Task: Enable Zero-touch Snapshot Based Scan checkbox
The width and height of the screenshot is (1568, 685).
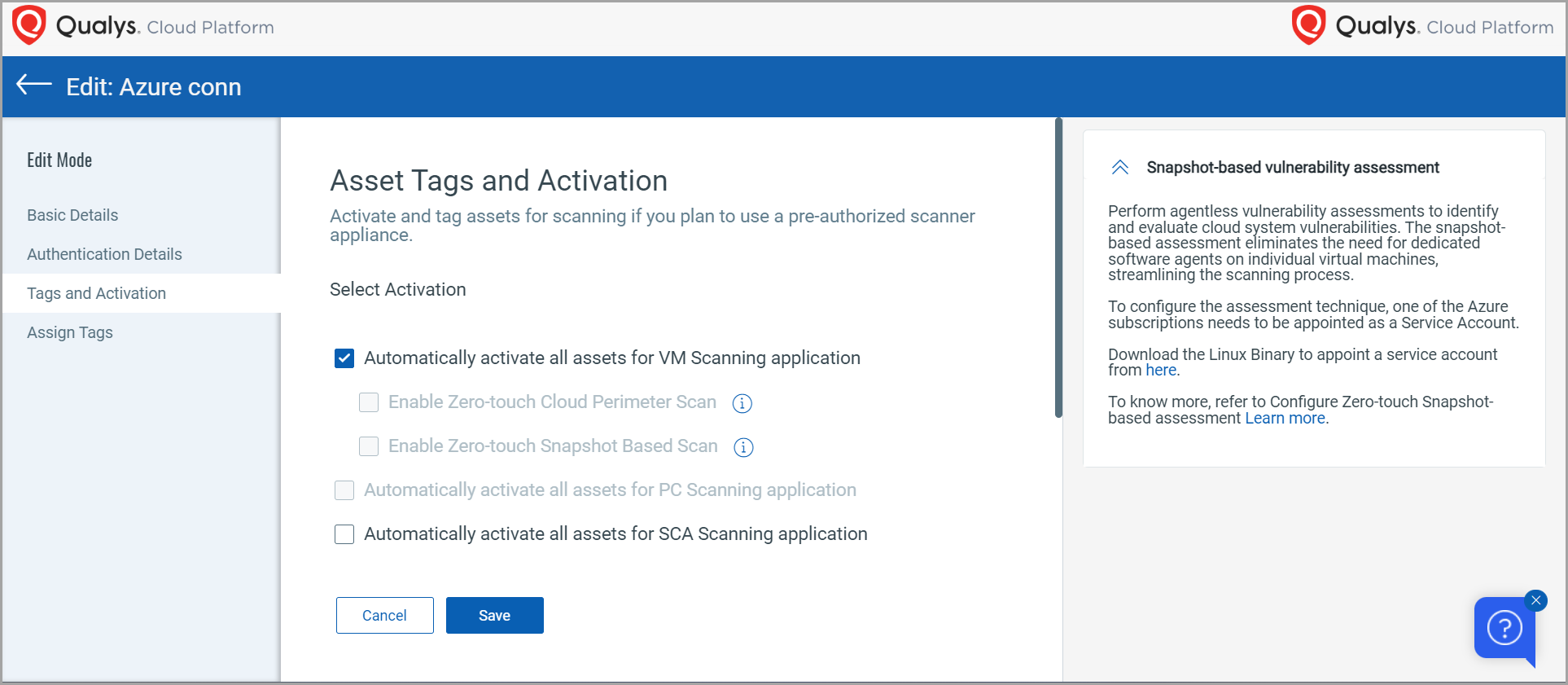Action: tap(369, 446)
